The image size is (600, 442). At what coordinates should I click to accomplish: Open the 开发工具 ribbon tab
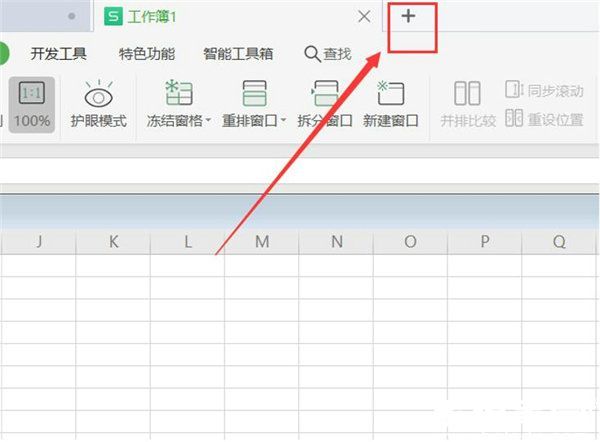pyautogui.click(x=59, y=54)
